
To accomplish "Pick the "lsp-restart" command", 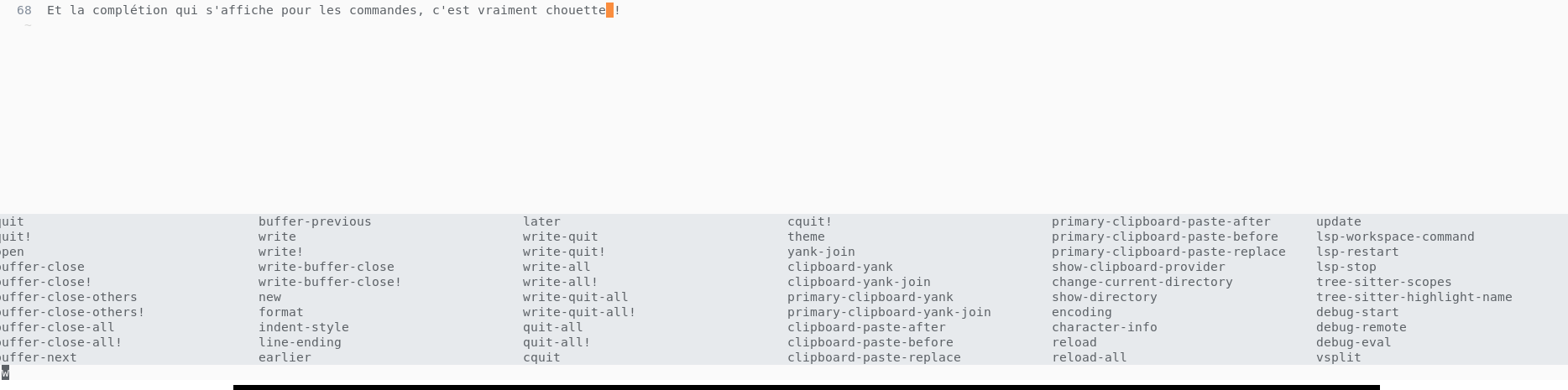I will 1357,252.
